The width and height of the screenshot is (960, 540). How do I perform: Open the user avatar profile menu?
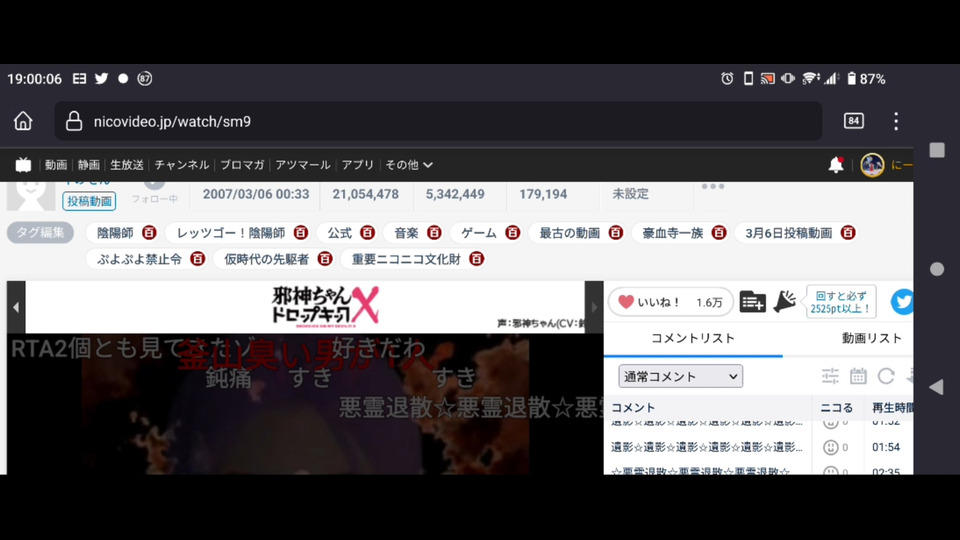pyautogui.click(x=872, y=165)
